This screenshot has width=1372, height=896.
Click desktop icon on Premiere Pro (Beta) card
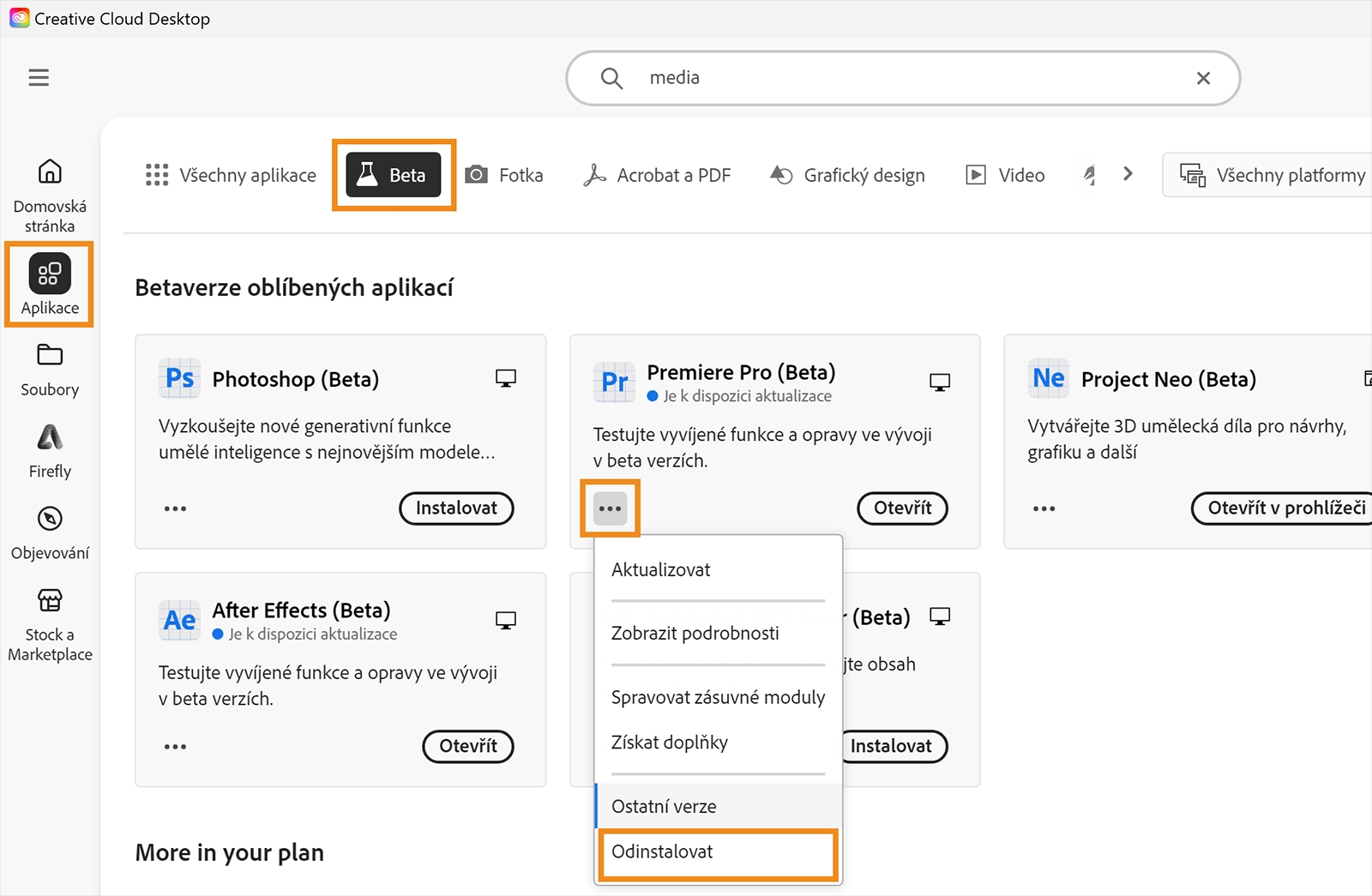(x=940, y=382)
